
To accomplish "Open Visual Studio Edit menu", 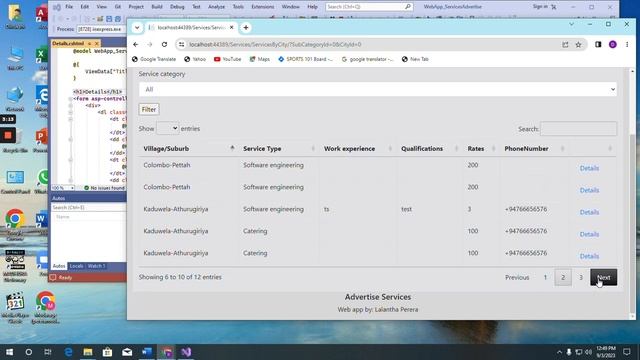I will click(84, 7).
